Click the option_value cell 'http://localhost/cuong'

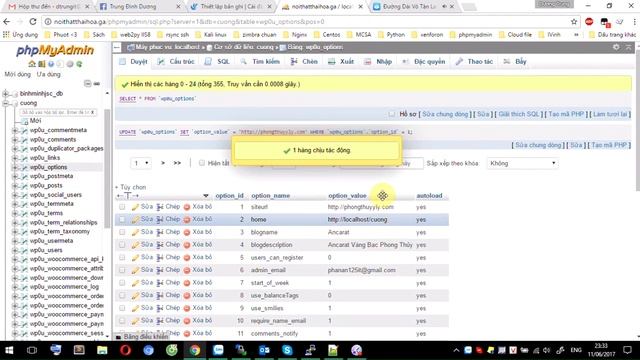coord(358,220)
